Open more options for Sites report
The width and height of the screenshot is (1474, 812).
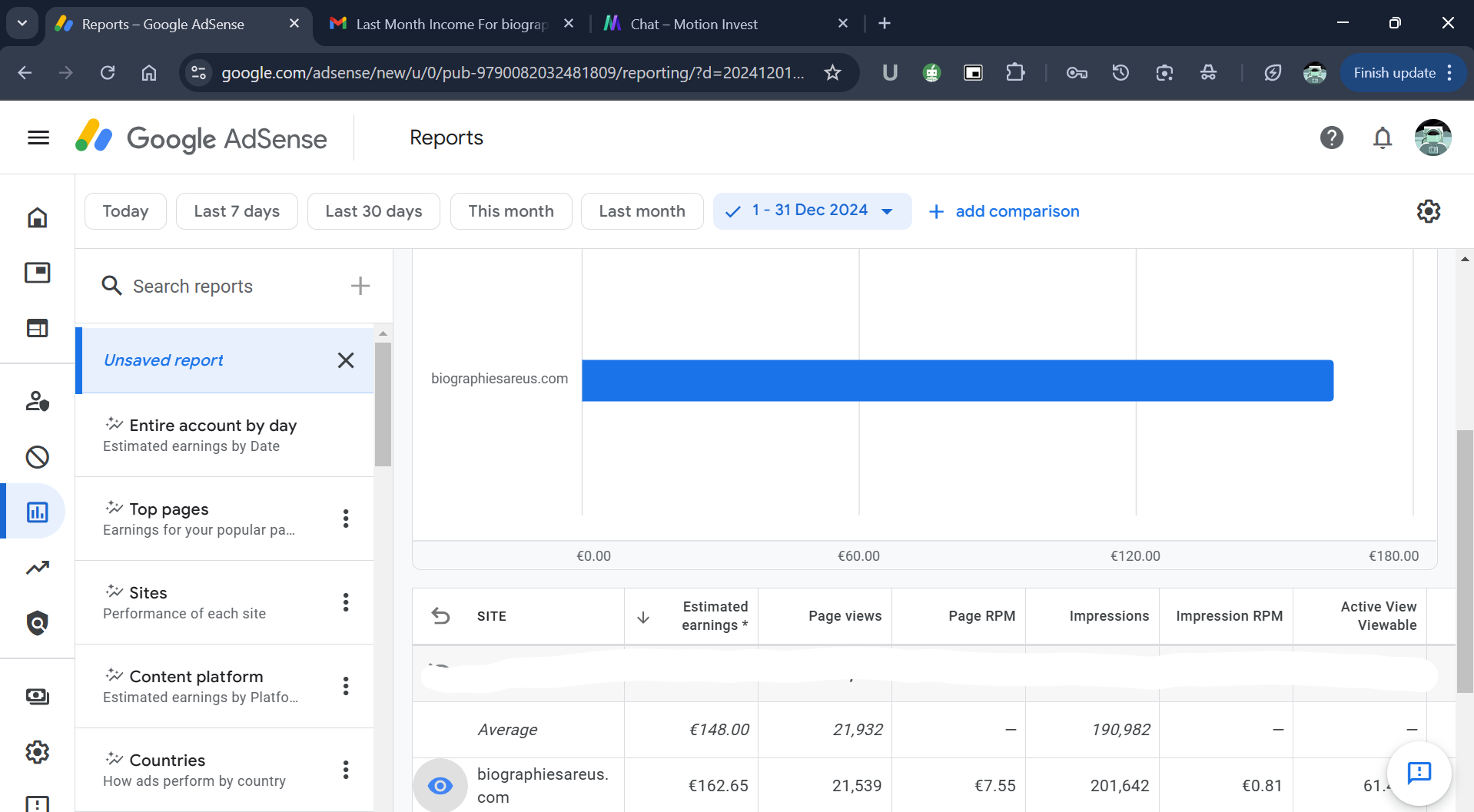click(x=346, y=602)
